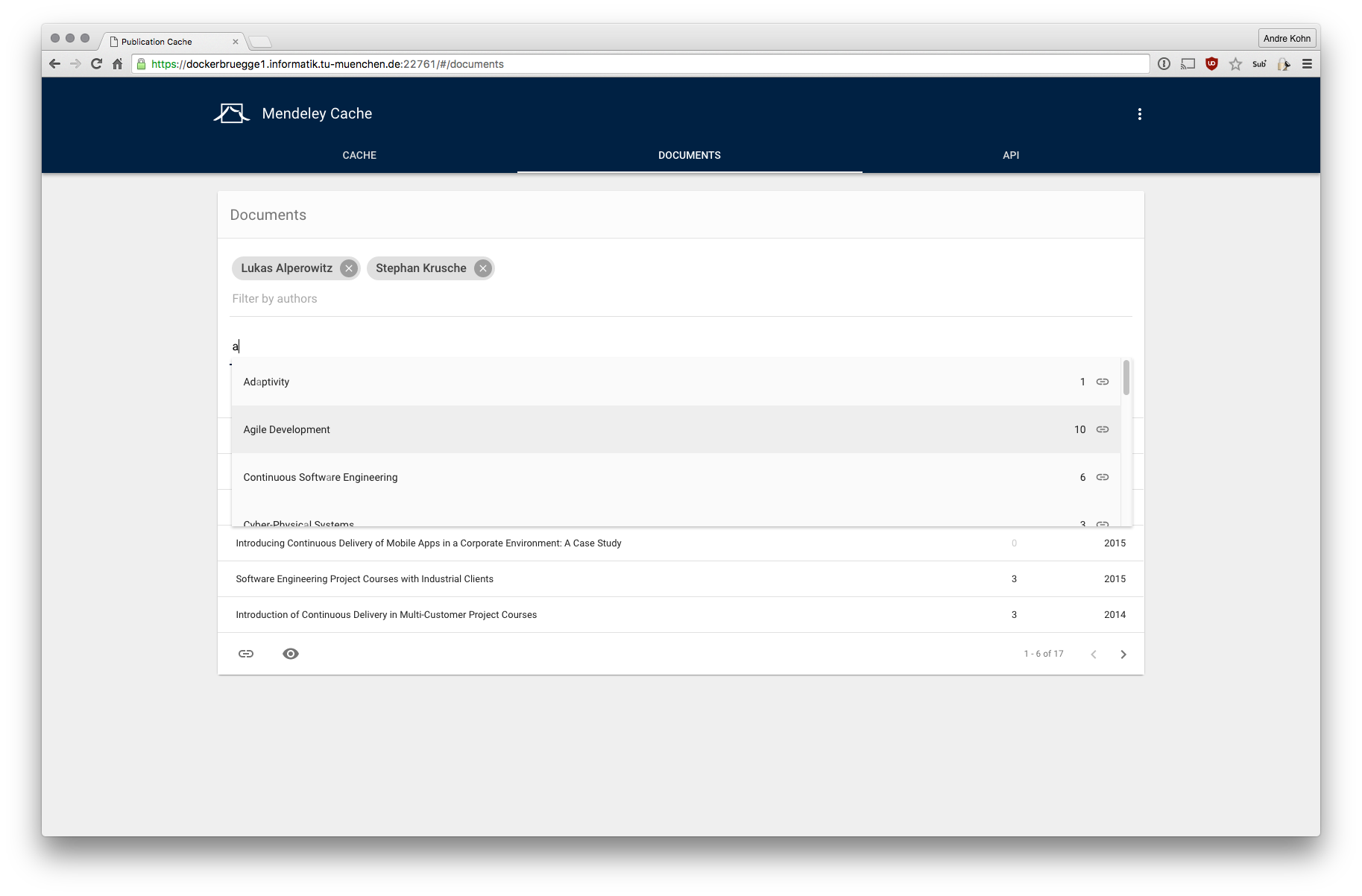Select Agile Development from suggestions
1362x896 pixels.
[676, 429]
